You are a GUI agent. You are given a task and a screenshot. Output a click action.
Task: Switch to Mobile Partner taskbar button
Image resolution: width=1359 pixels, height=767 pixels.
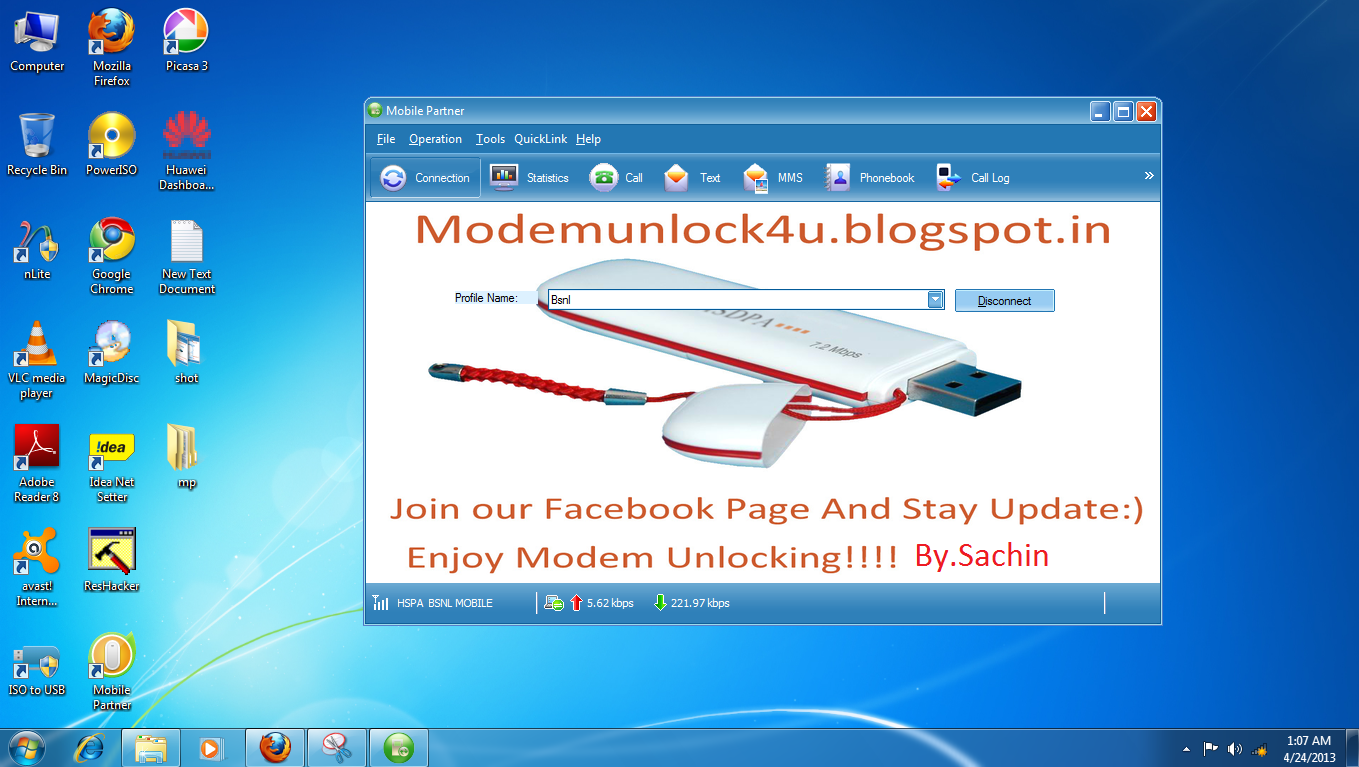coord(399,747)
